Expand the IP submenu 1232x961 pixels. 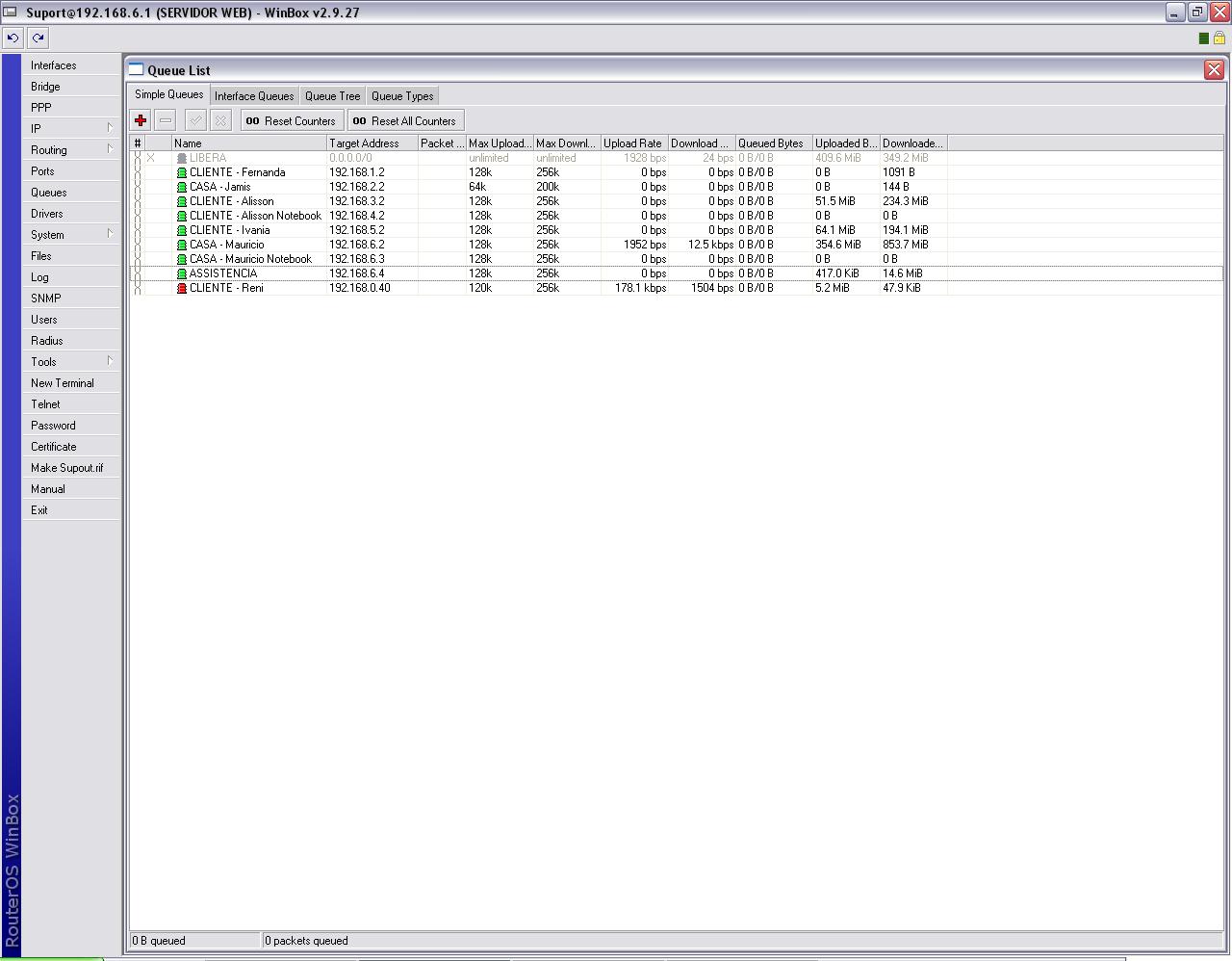[x=72, y=129]
